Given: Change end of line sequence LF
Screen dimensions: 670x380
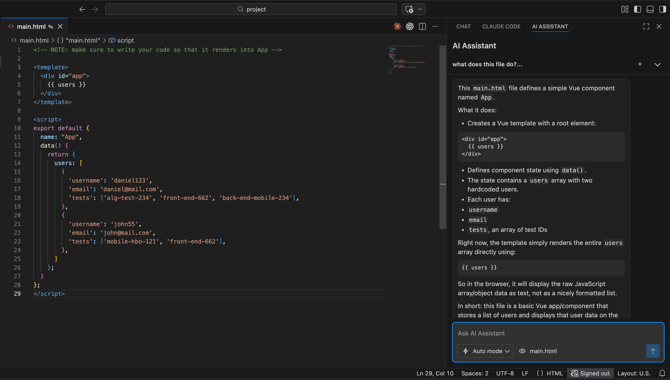Looking at the screenshot, I should [525, 373].
